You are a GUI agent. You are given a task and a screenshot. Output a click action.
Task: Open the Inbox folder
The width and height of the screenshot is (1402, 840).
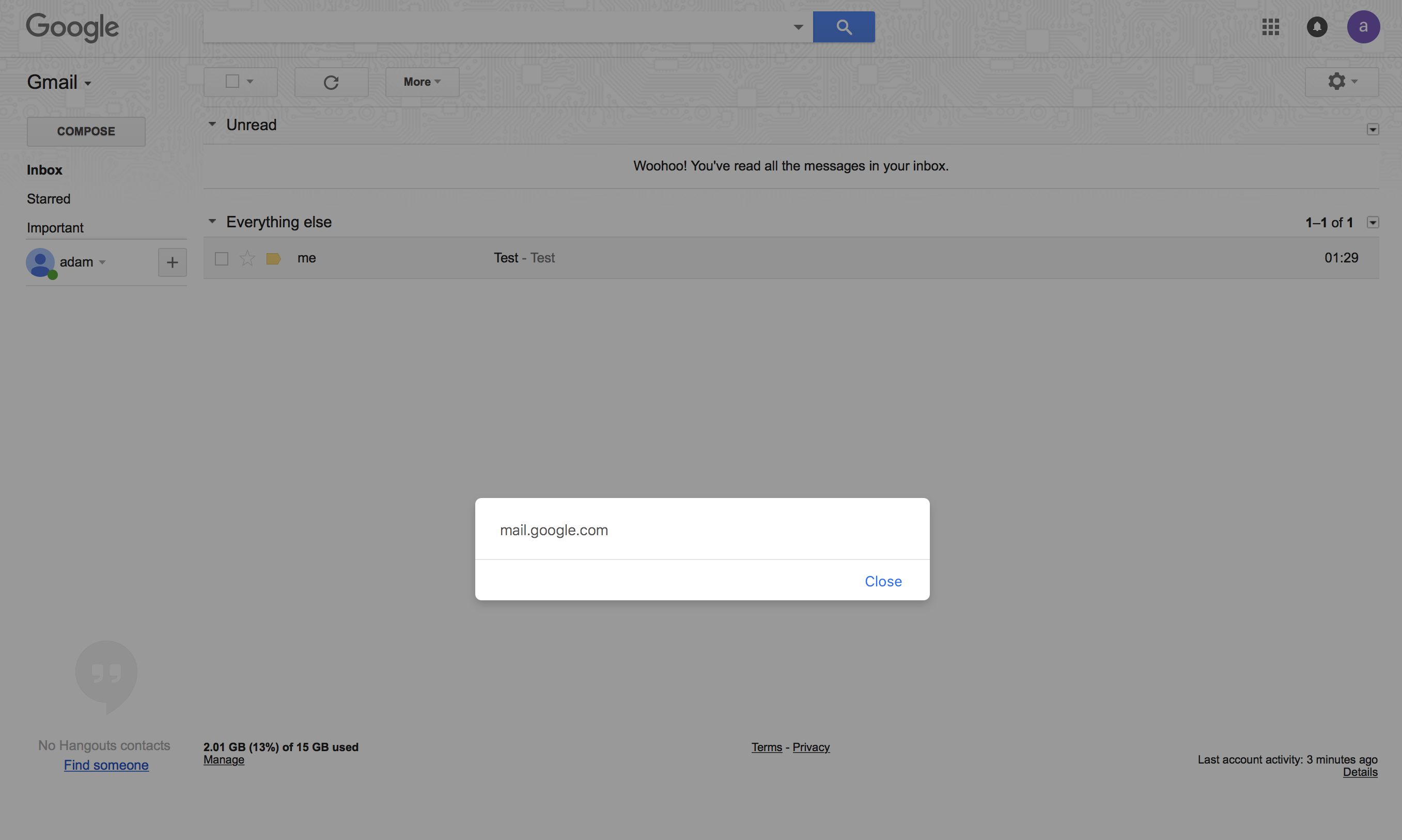click(45, 170)
